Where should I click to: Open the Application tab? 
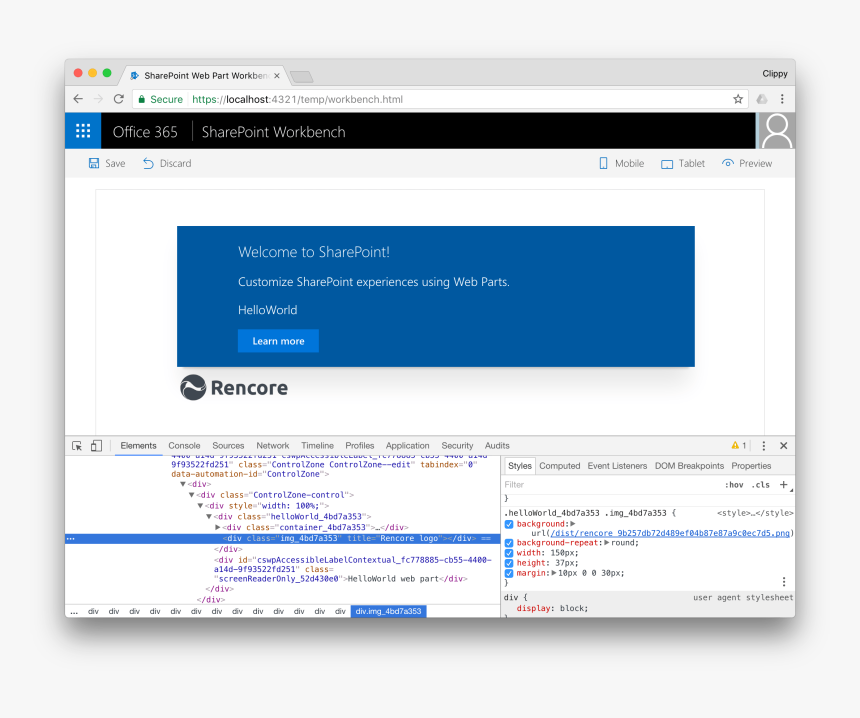408,446
